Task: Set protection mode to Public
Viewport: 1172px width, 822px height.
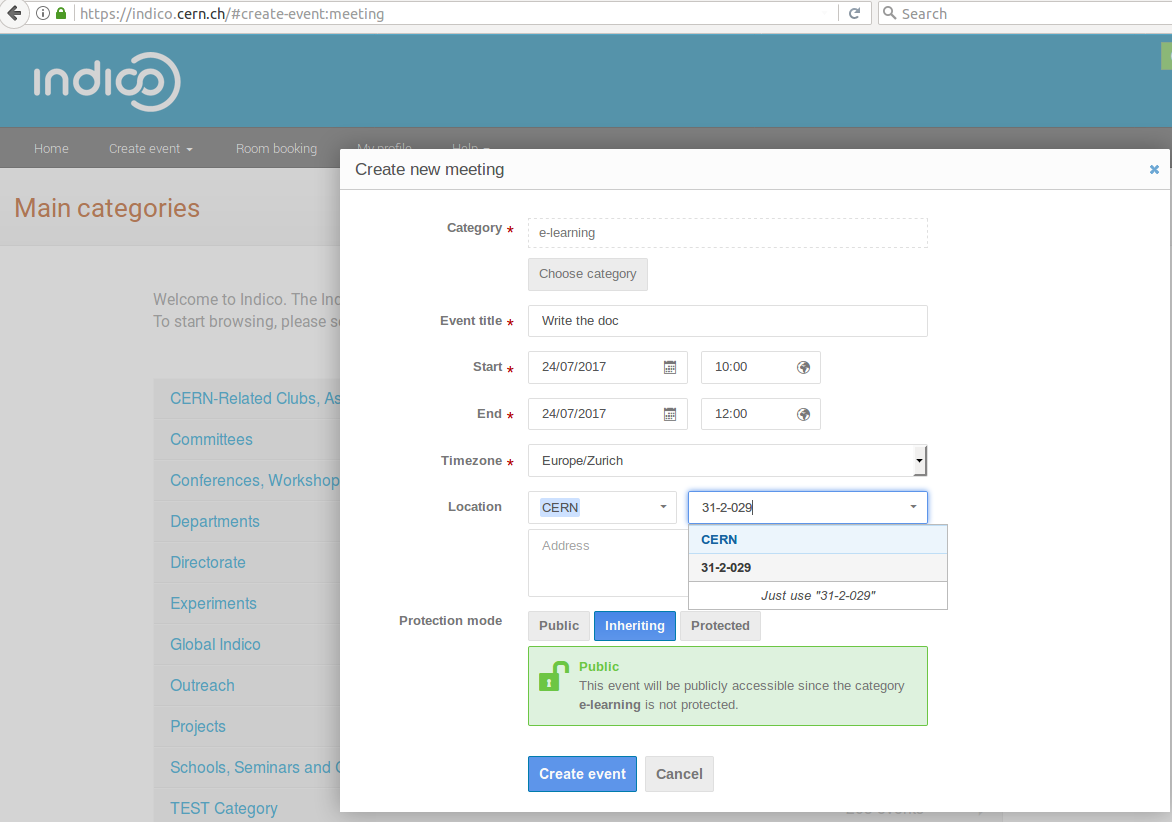Action: click(559, 626)
